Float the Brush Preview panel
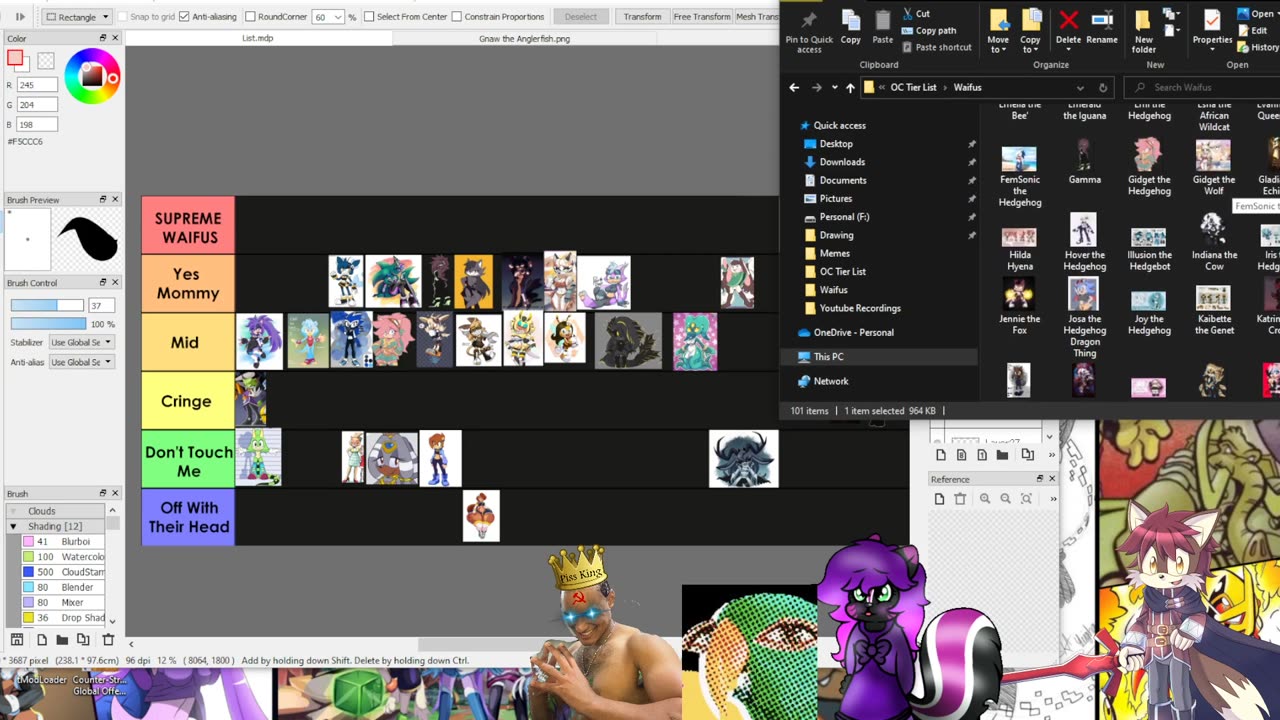 pyautogui.click(x=102, y=200)
